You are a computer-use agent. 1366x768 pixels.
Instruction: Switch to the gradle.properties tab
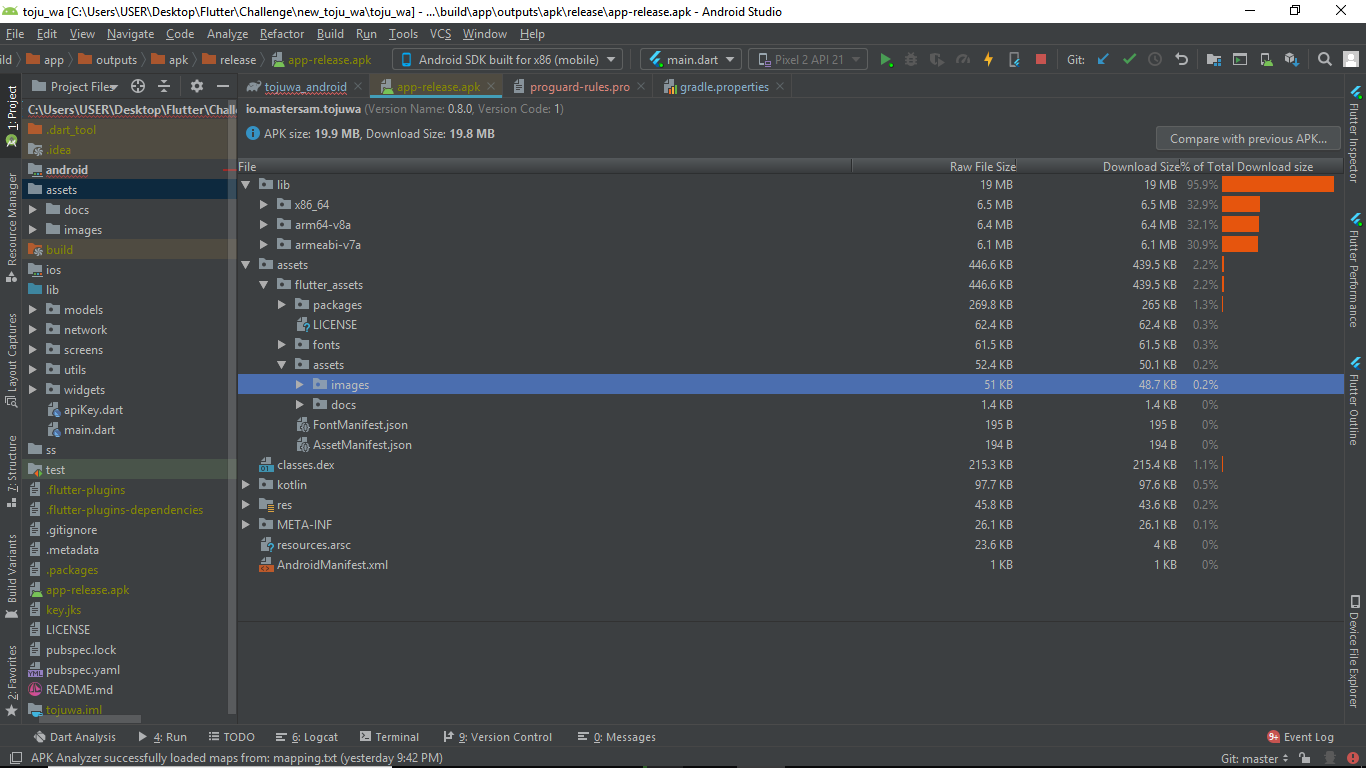coord(724,87)
